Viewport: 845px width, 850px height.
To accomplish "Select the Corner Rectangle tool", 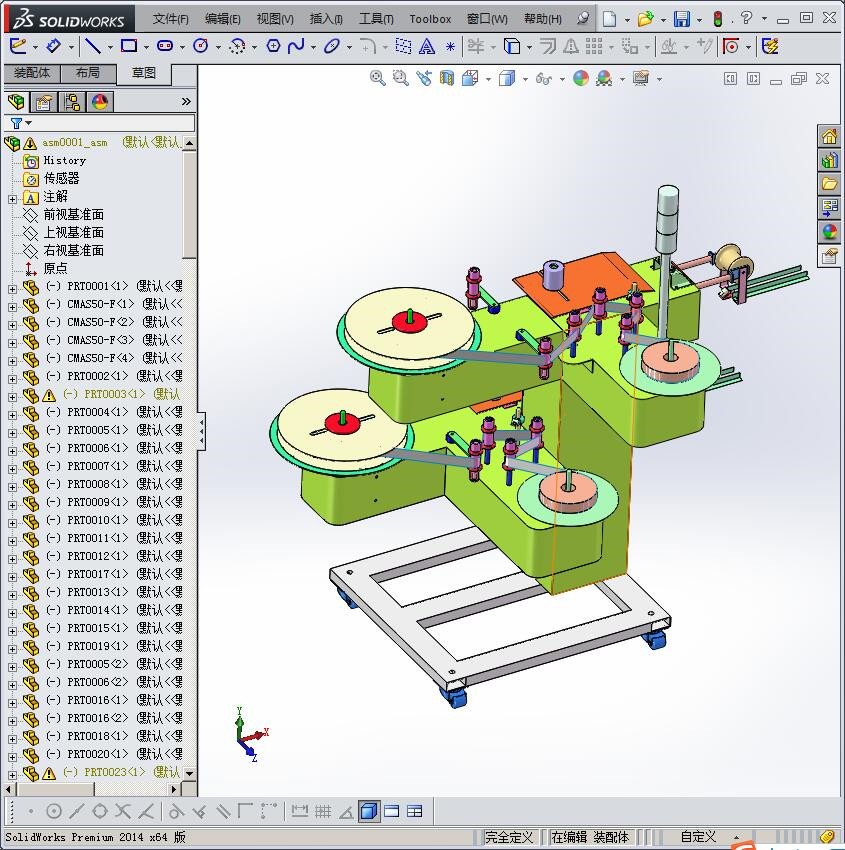I will tap(128, 46).
